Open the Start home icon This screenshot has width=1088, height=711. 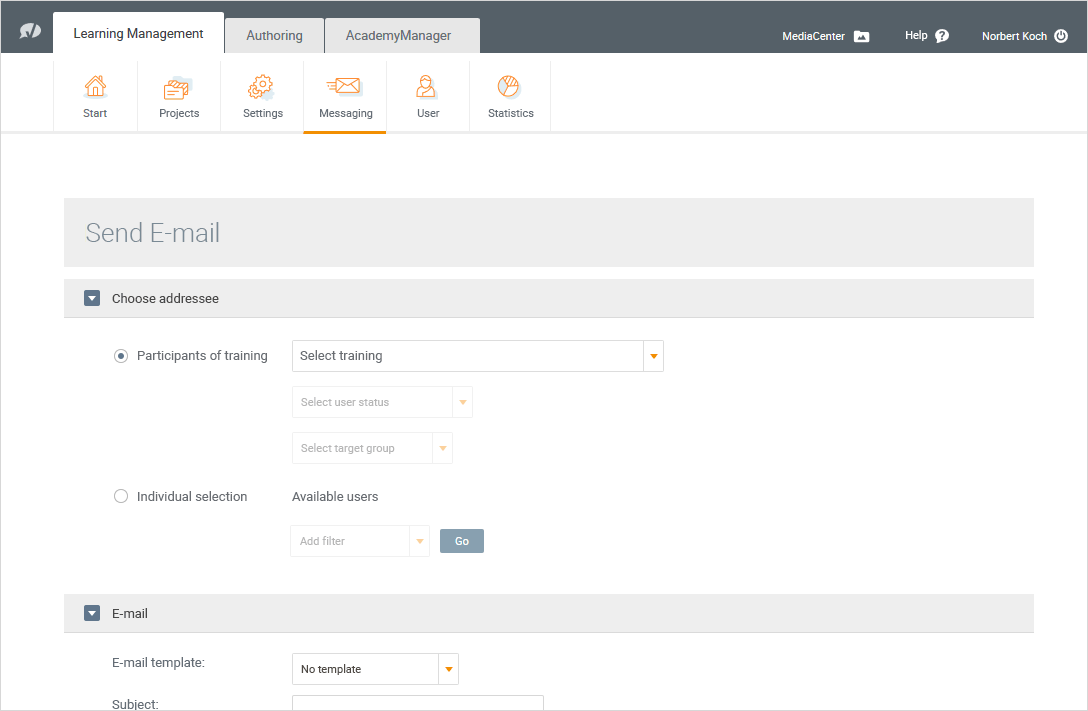(95, 87)
